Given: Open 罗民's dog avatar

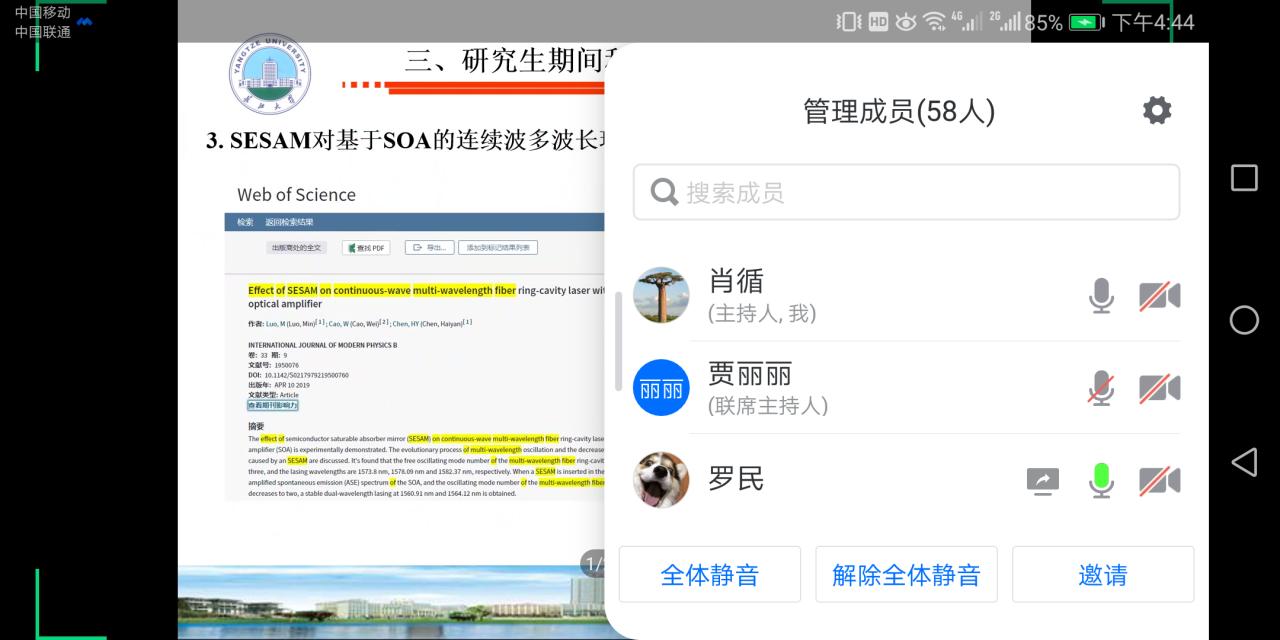Looking at the screenshot, I should pyautogui.click(x=661, y=480).
